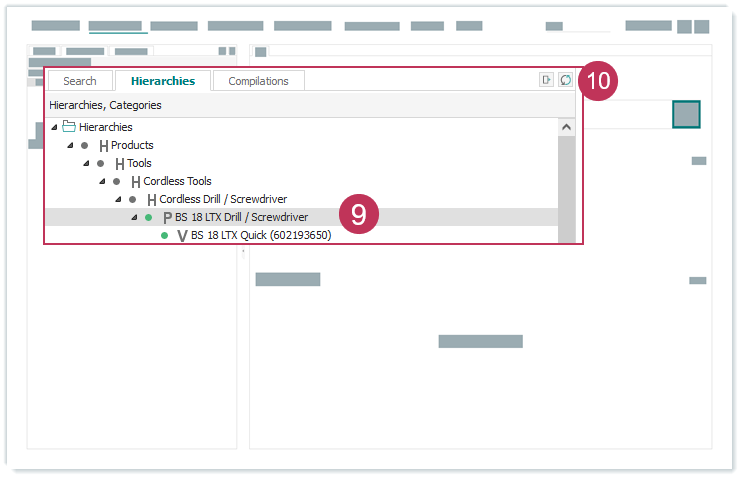Select the BS 18 LTX Quick (602193650) variant

pos(260,236)
